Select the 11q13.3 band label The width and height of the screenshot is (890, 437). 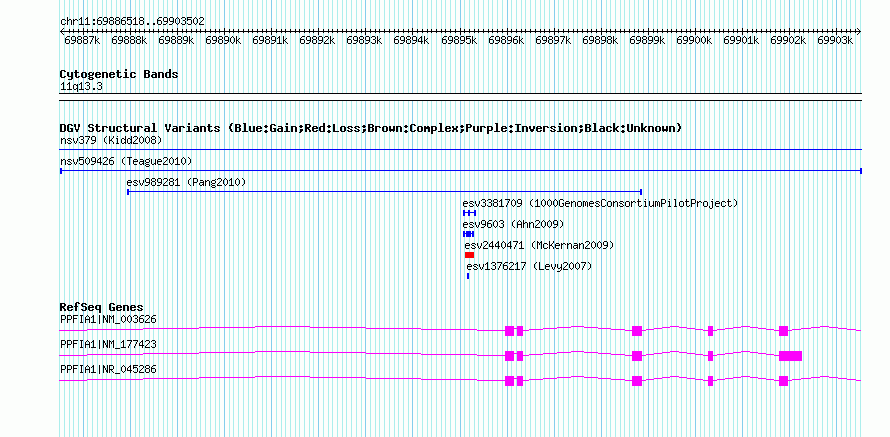(81, 87)
